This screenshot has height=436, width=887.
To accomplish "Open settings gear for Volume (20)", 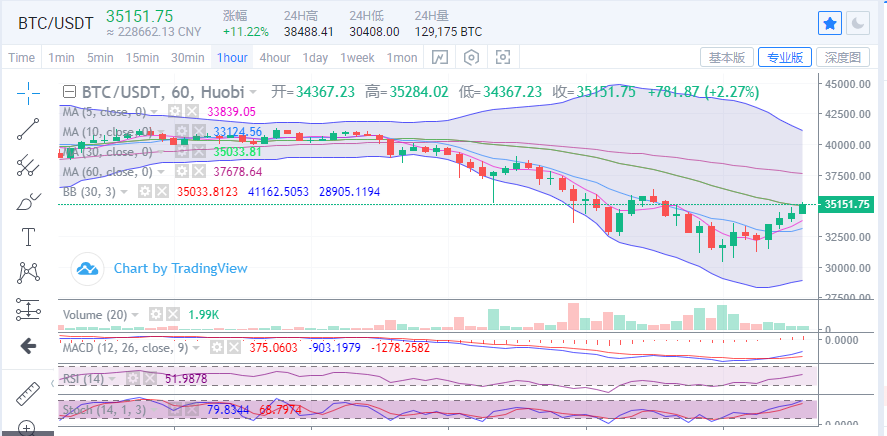I will (156, 314).
